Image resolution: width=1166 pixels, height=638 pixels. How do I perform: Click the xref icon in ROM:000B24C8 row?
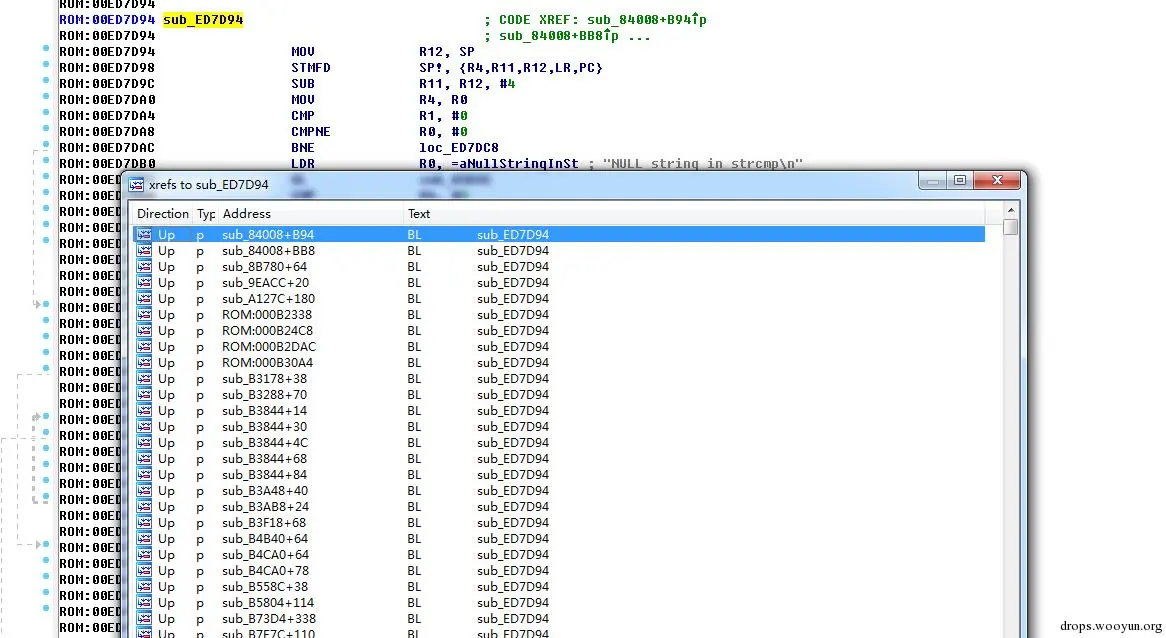point(144,330)
